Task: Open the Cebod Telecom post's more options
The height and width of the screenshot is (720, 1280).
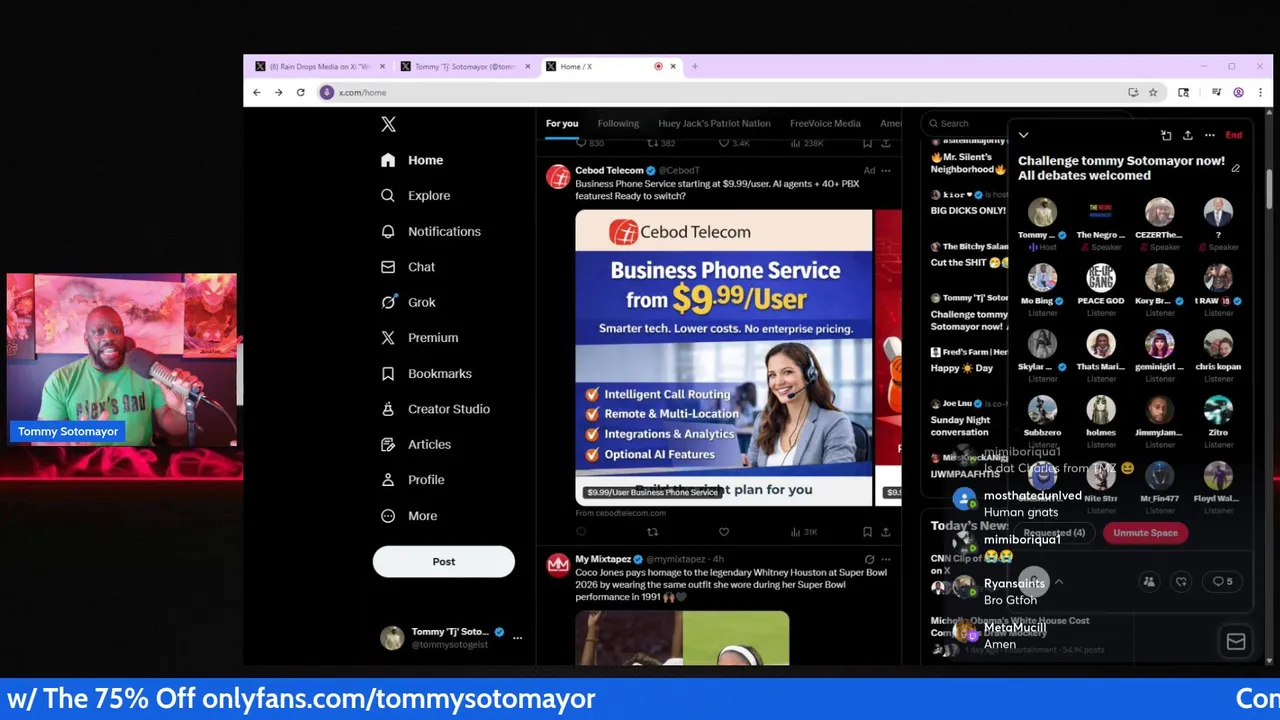Action: pyautogui.click(x=885, y=170)
